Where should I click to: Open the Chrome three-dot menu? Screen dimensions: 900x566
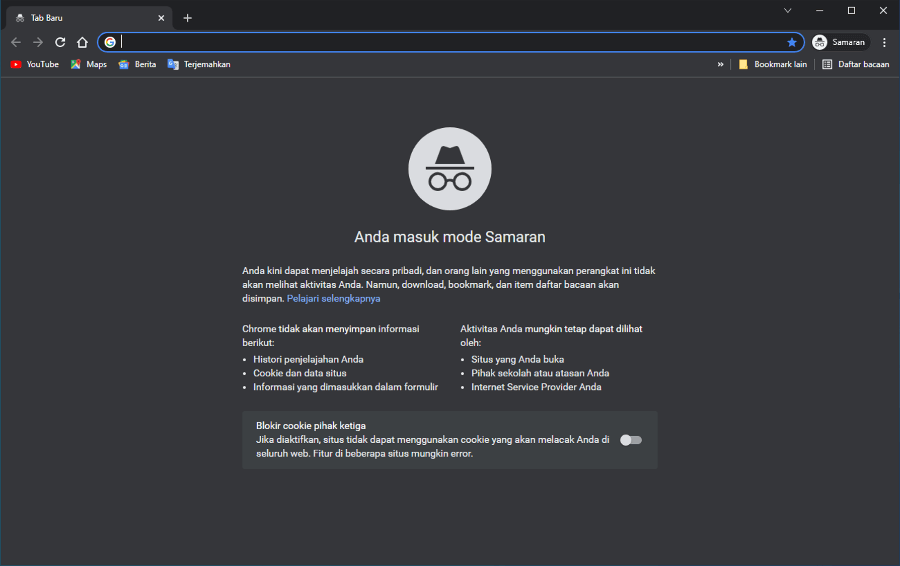pyautogui.click(x=884, y=42)
